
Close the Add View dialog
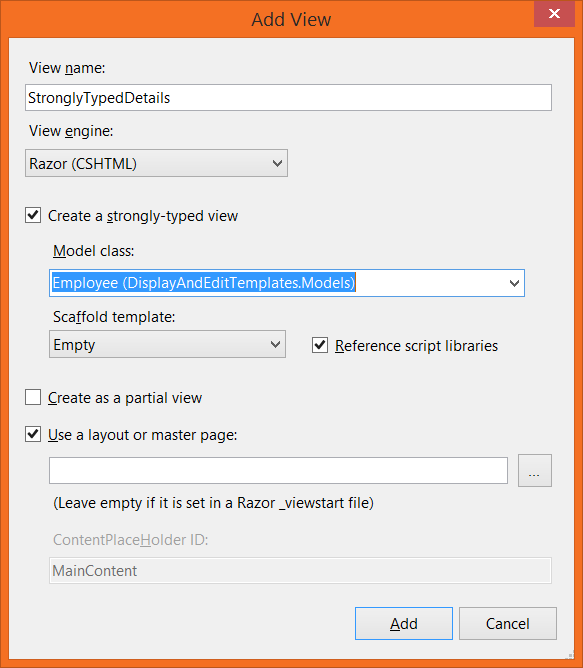coord(554,14)
